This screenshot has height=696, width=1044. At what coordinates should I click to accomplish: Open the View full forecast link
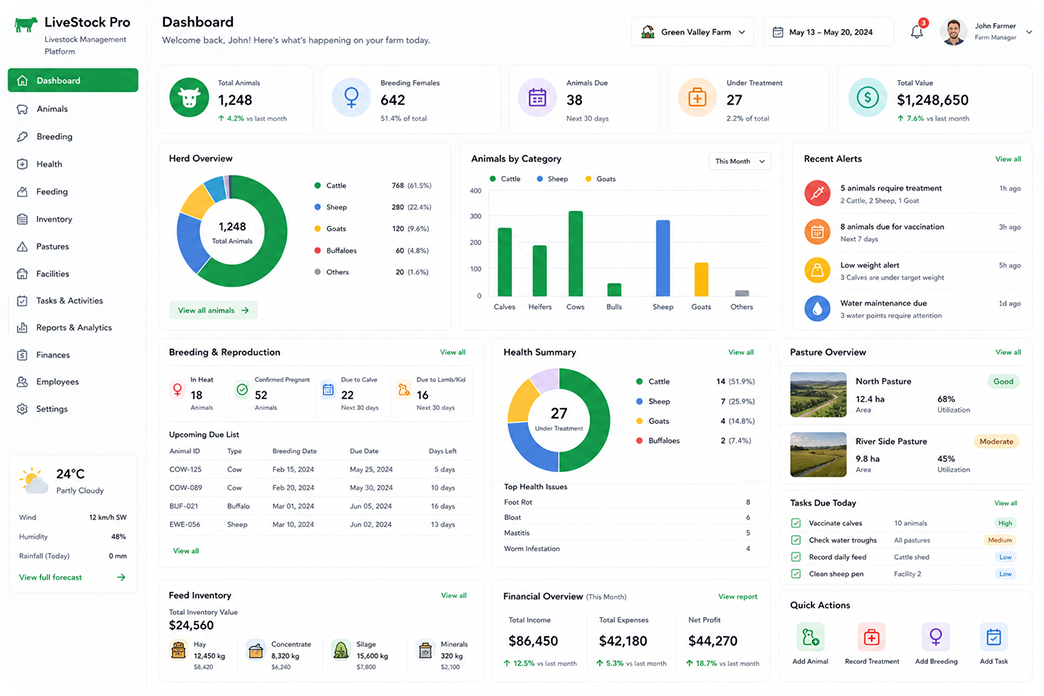pos(72,577)
